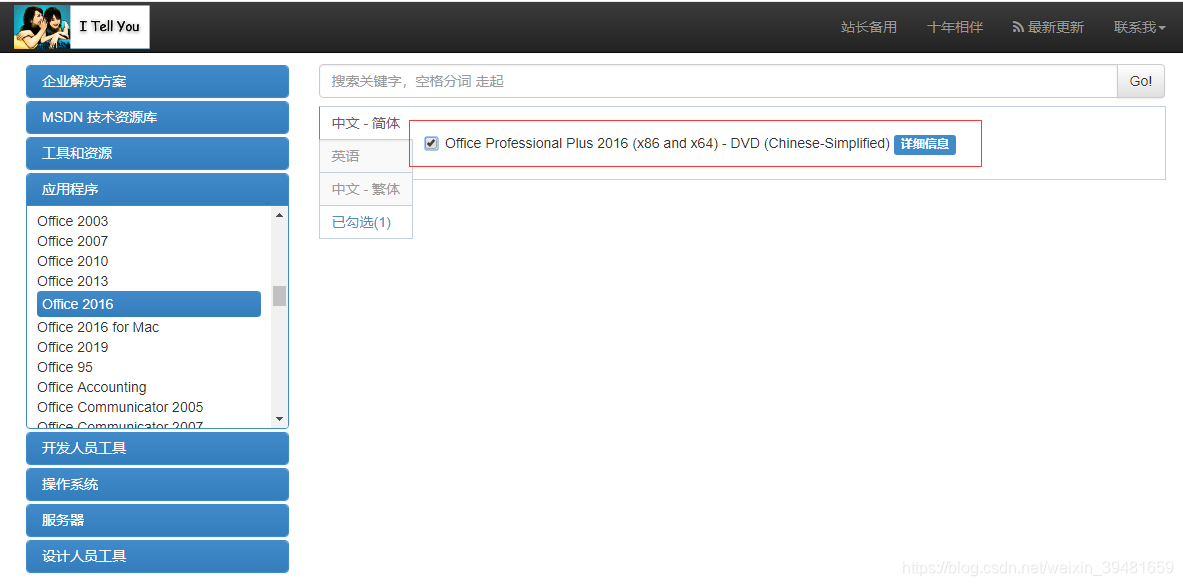Select Office 2003 in the list
This screenshot has width=1183, height=586.
tap(72, 221)
